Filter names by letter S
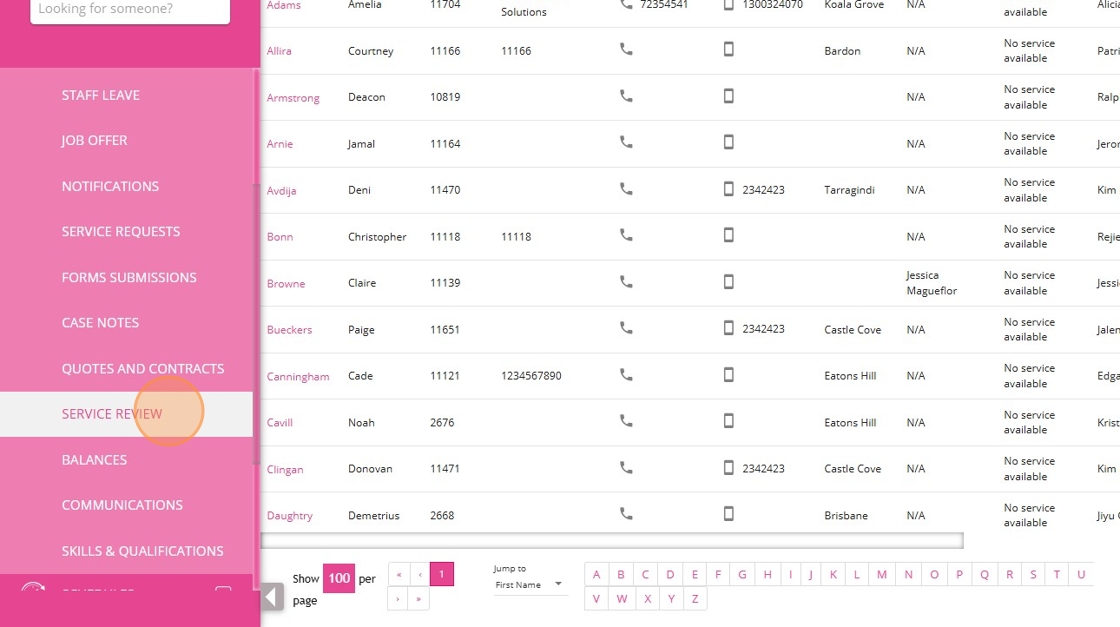Viewport: 1120px width, 627px height. click(1033, 574)
